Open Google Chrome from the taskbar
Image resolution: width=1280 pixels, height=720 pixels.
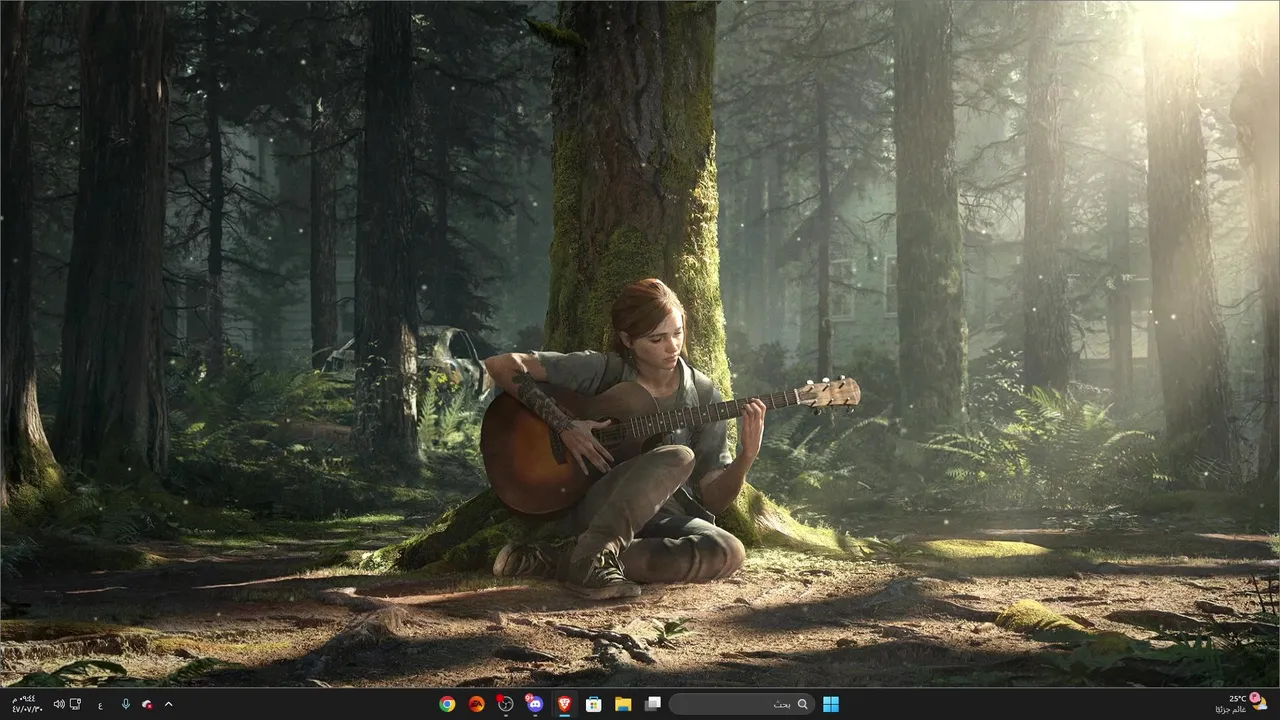point(447,704)
